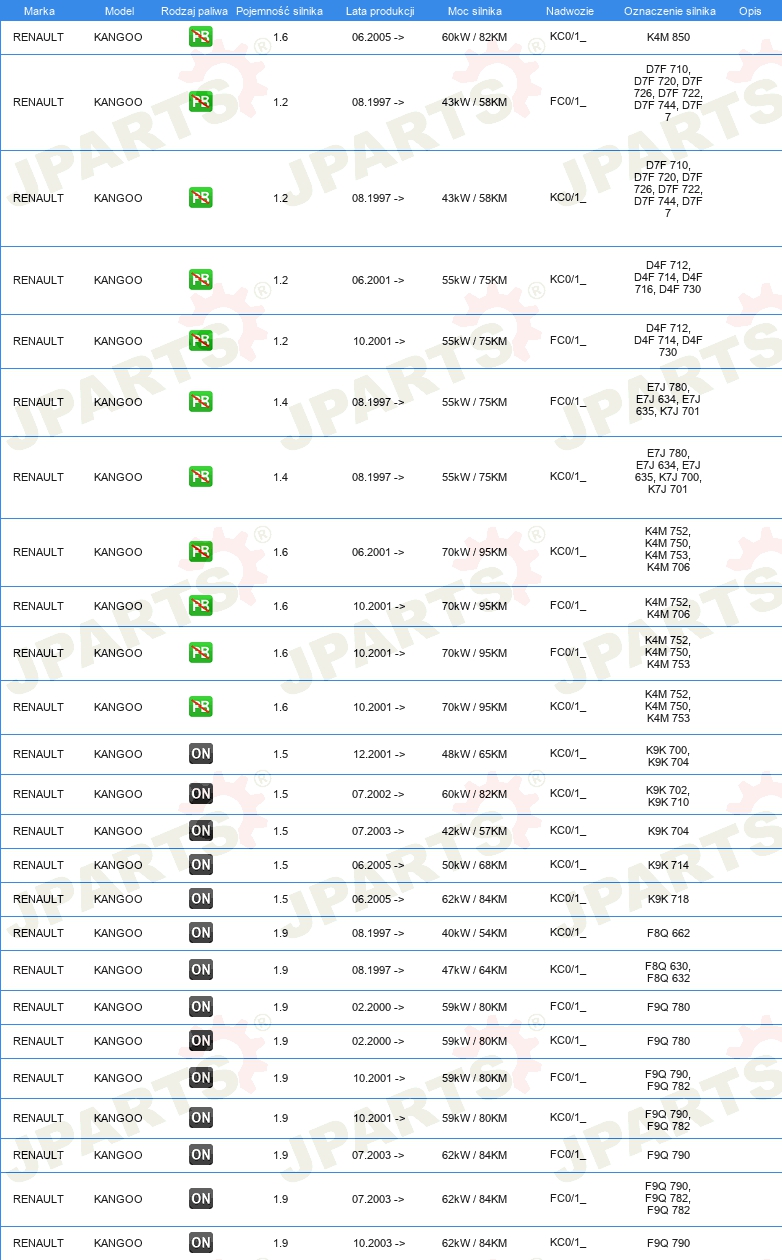Viewport: 782px width, 1260px height.
Task: Click petrol icon for K4M 752, K4M 706 row
Action: (x=201, y=606)
